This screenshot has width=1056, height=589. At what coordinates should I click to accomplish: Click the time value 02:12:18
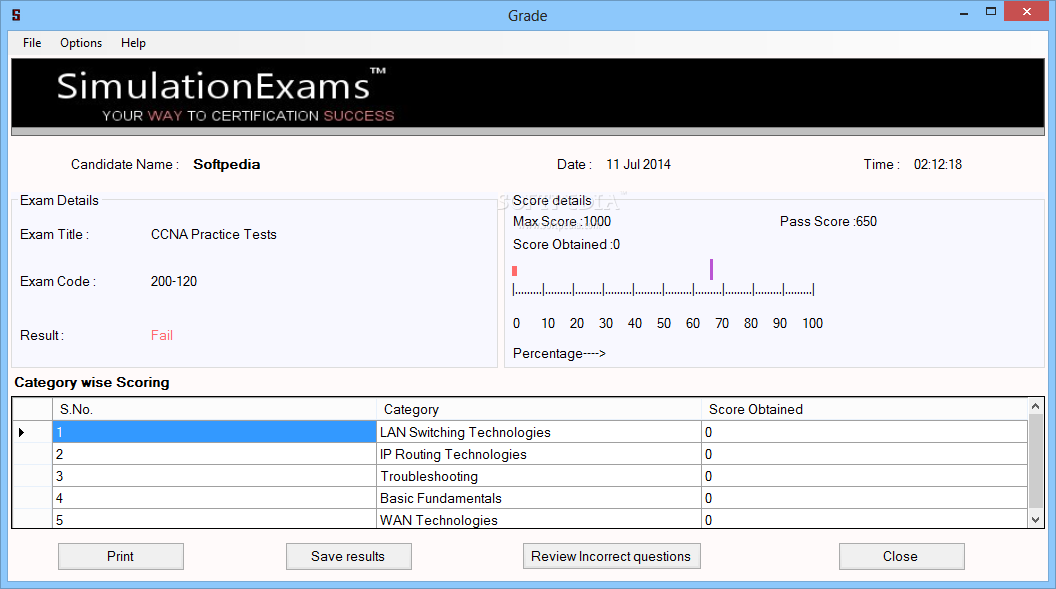937,164
